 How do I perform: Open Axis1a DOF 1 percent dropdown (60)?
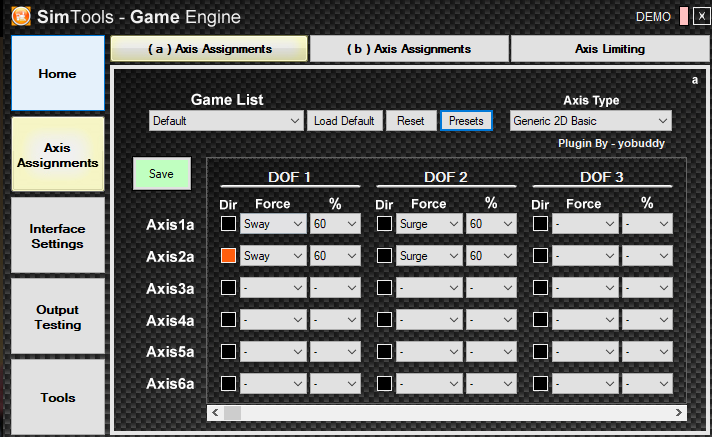point(335,223)
